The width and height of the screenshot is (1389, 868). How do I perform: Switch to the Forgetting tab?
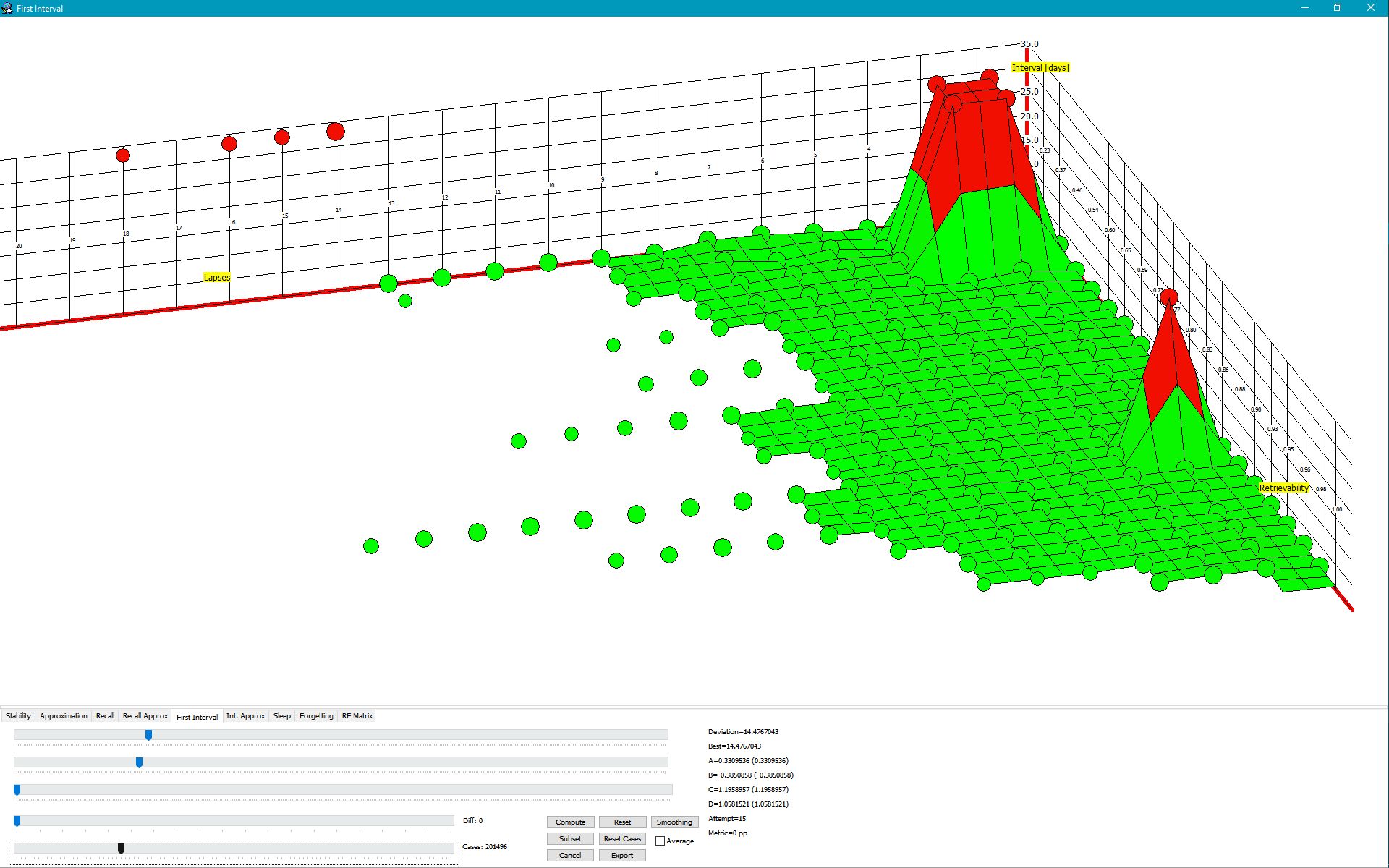pyautogui.click(x=316, y=715)
